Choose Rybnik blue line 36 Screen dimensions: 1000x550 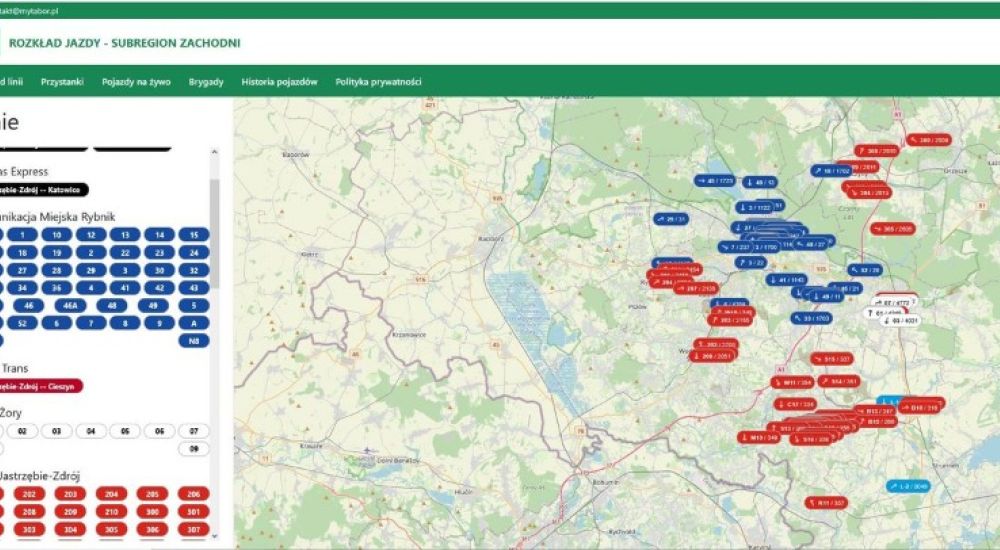coord(57,288)
